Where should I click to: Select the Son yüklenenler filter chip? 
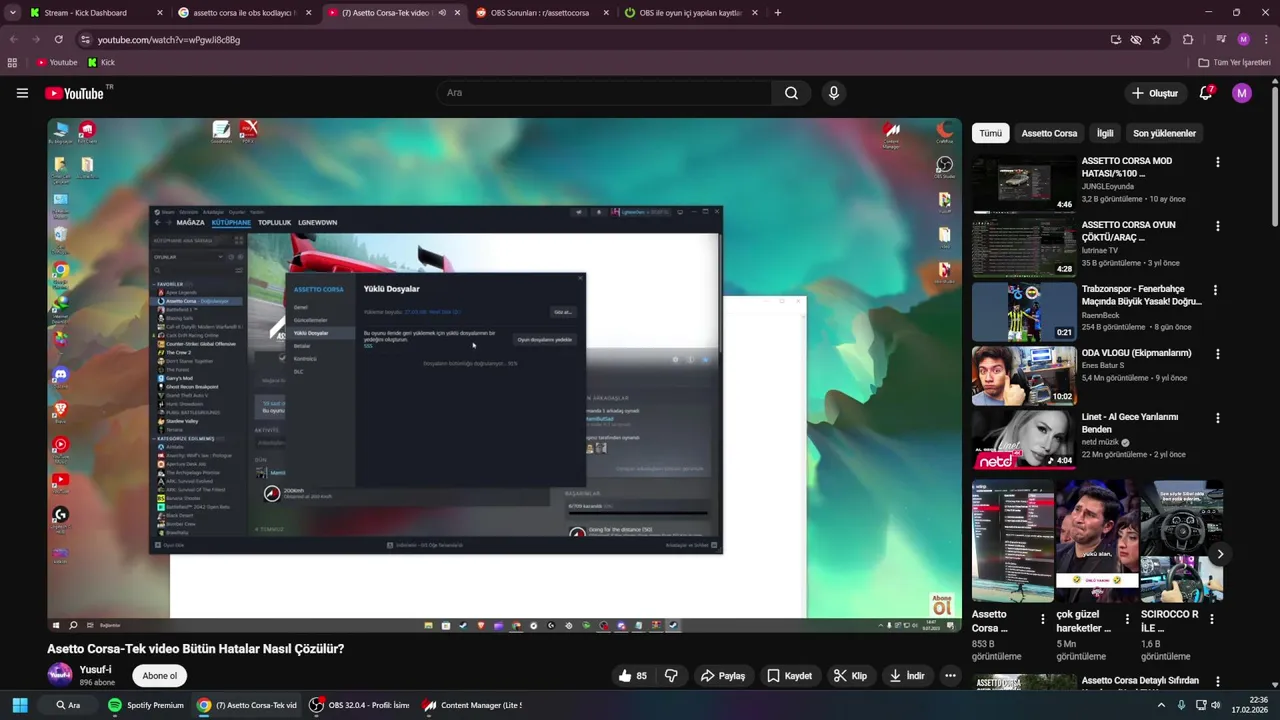pyautogui.click(x=1164, y=133)
